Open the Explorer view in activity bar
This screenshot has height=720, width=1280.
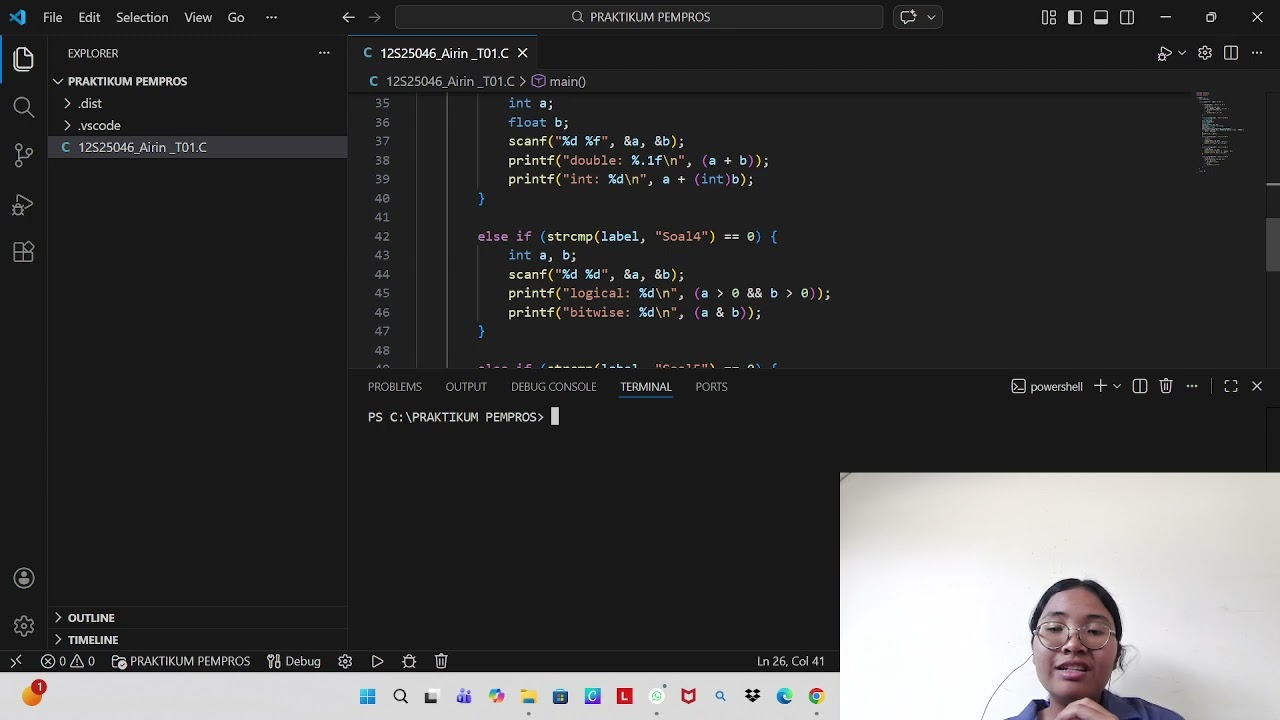[x=23, y=60]
